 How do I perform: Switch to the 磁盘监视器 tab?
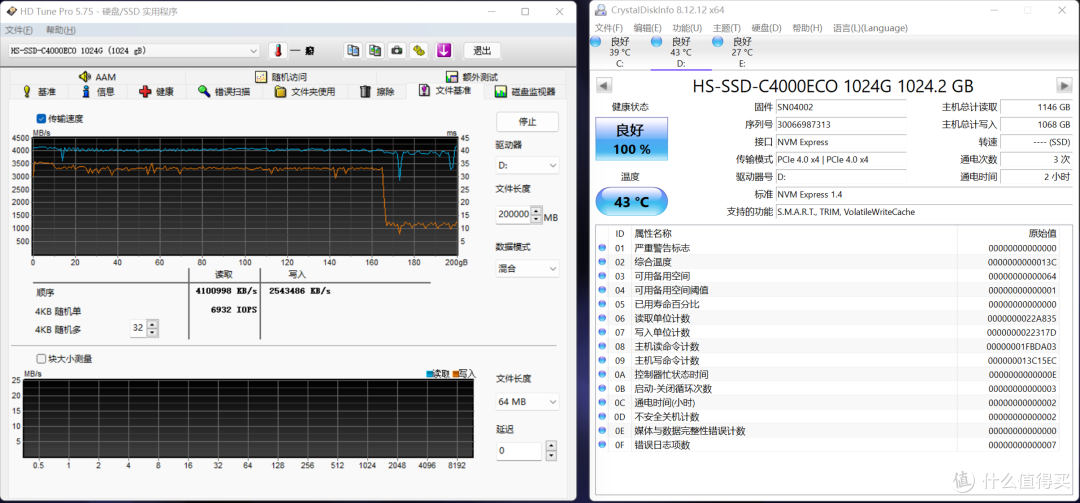(x=524, y=92)
